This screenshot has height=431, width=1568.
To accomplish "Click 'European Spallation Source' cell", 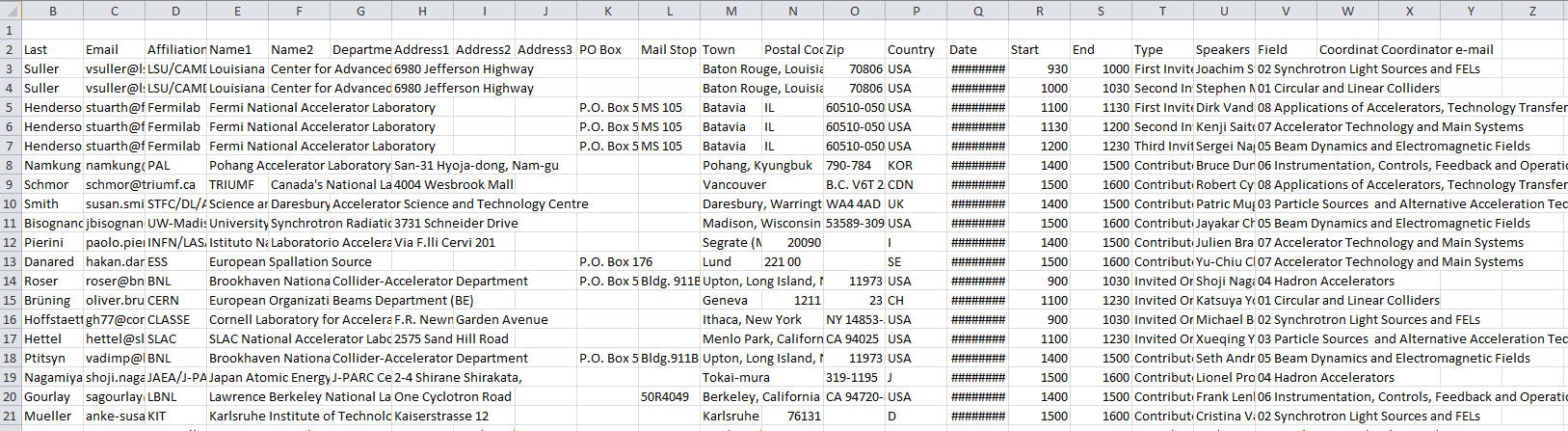I will (290, 261).
